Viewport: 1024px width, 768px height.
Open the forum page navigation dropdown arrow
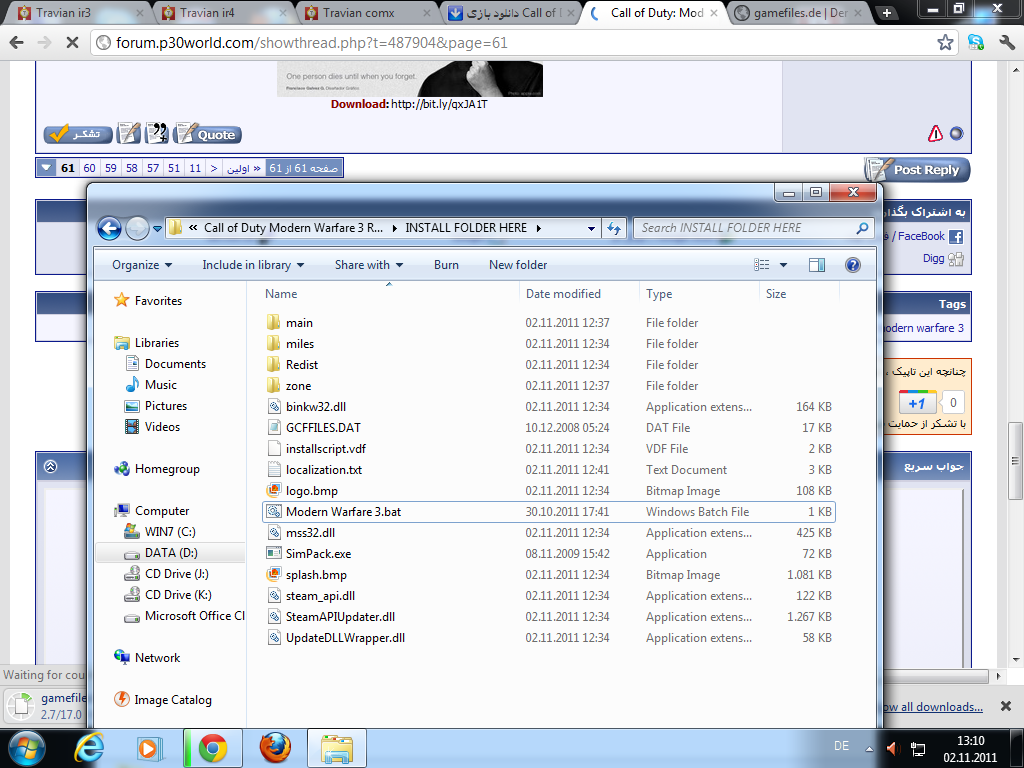(x=46, y=168)
